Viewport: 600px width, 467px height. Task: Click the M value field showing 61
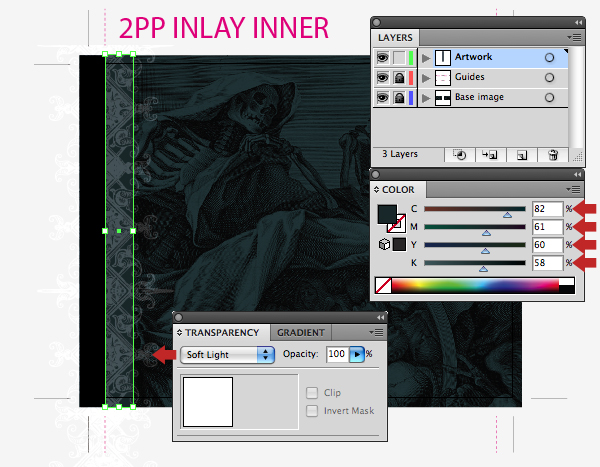pos(547,227)
